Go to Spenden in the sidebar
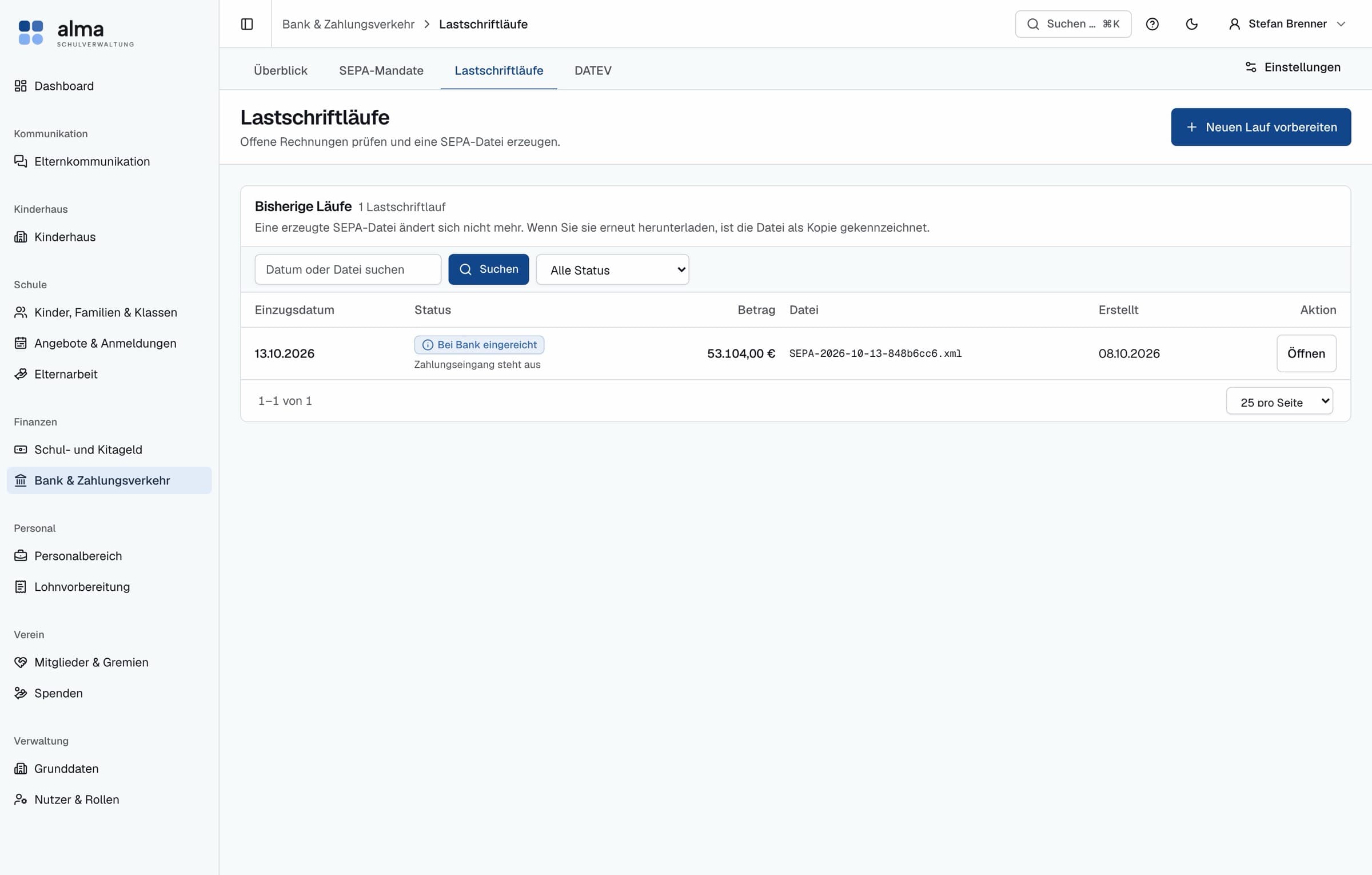This screenshot has height=875, width=1372. [109, 693]
